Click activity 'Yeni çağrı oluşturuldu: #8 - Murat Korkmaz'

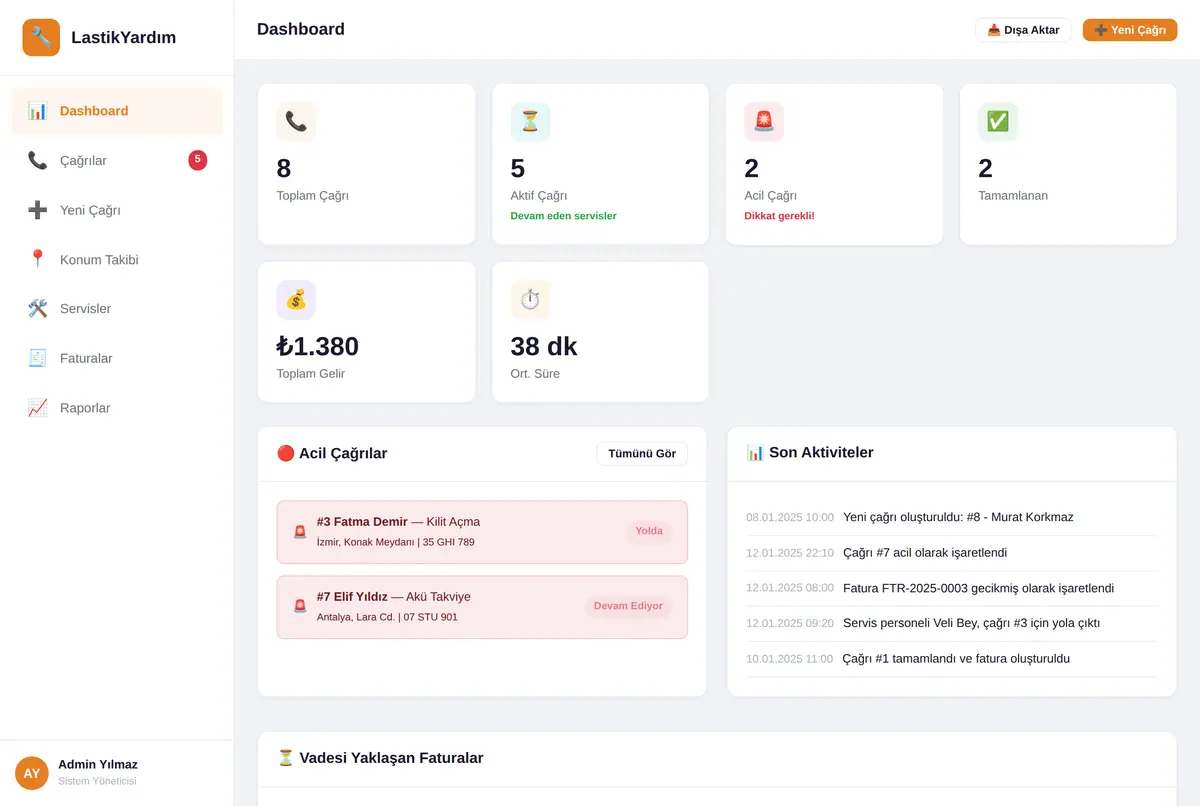(958, 517)
